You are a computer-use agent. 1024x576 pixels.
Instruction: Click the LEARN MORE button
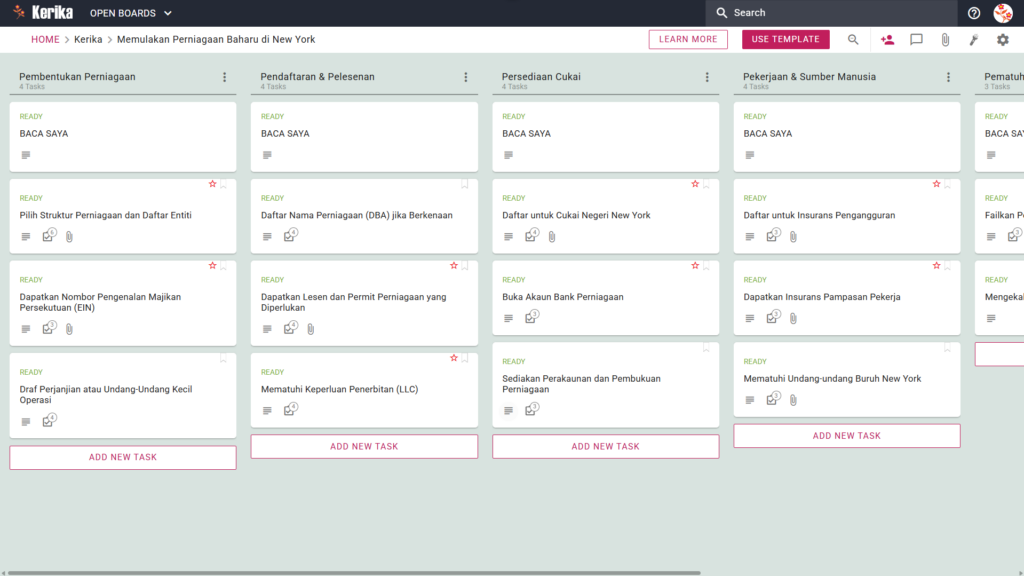(x=688, y=39)
